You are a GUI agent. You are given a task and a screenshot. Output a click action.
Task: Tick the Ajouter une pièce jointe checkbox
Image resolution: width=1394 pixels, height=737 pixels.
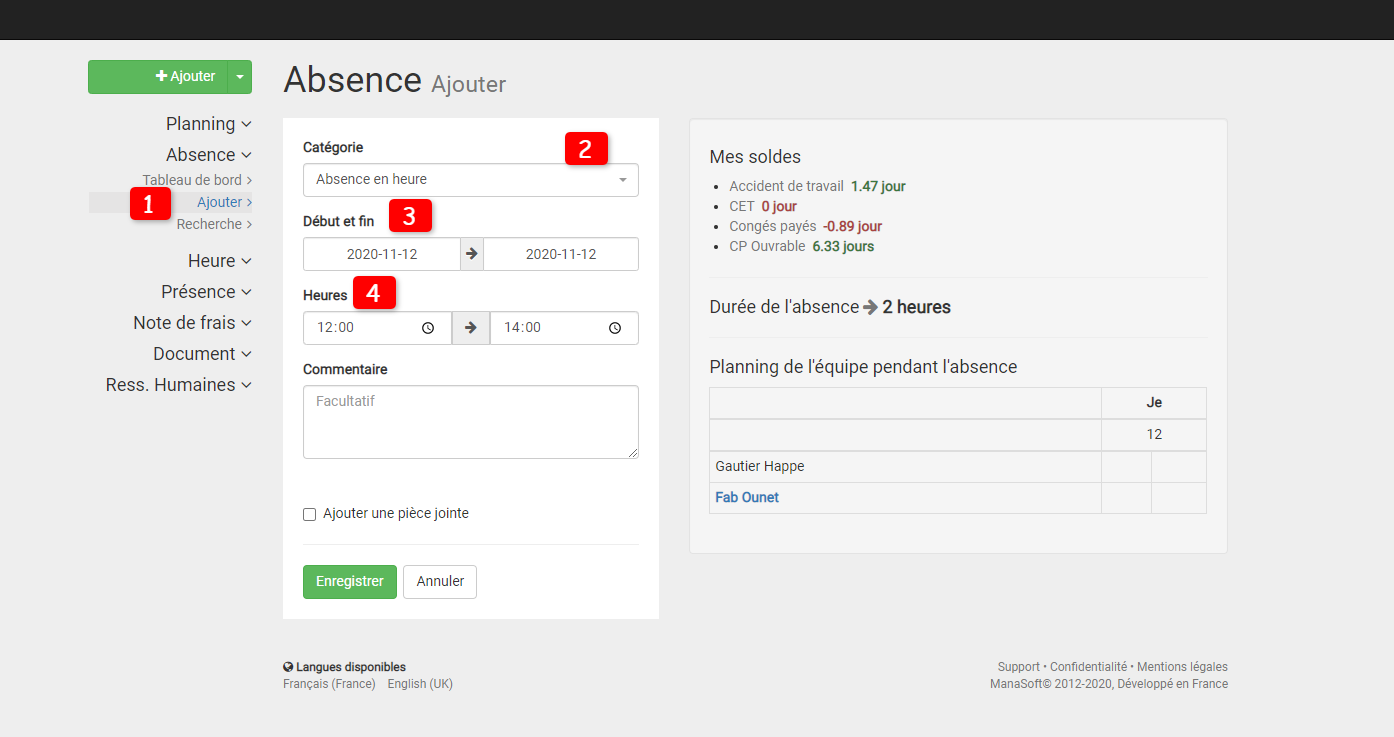[310, 514]
